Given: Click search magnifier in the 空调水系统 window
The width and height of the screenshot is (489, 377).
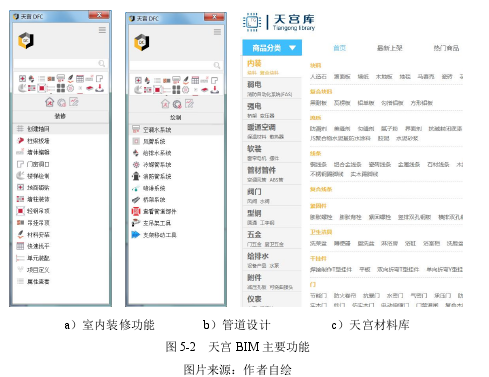Looking at the screenshot, I should click(x=217, y=65).
